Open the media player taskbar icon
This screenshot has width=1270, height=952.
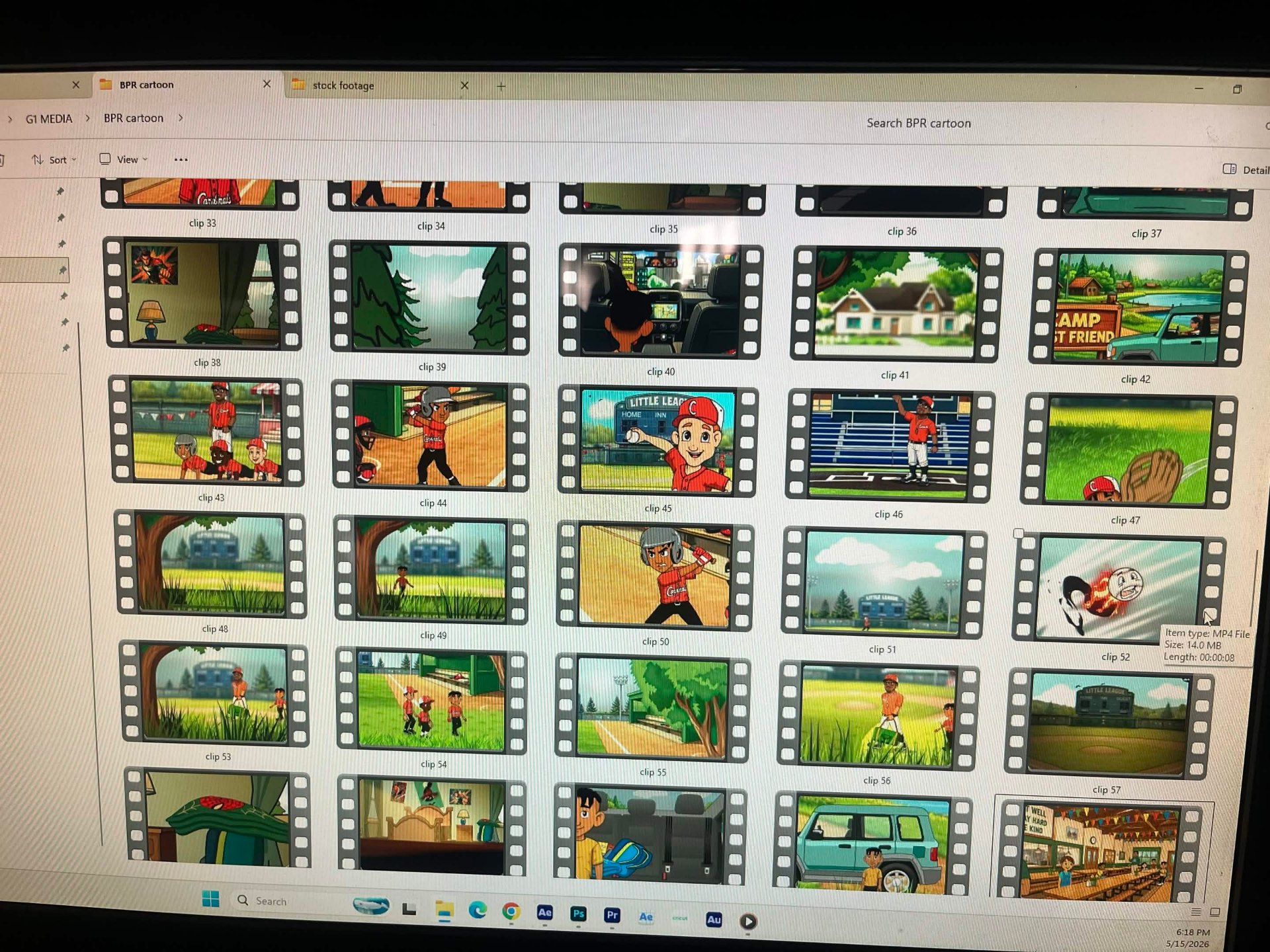(x=748, y=921)
